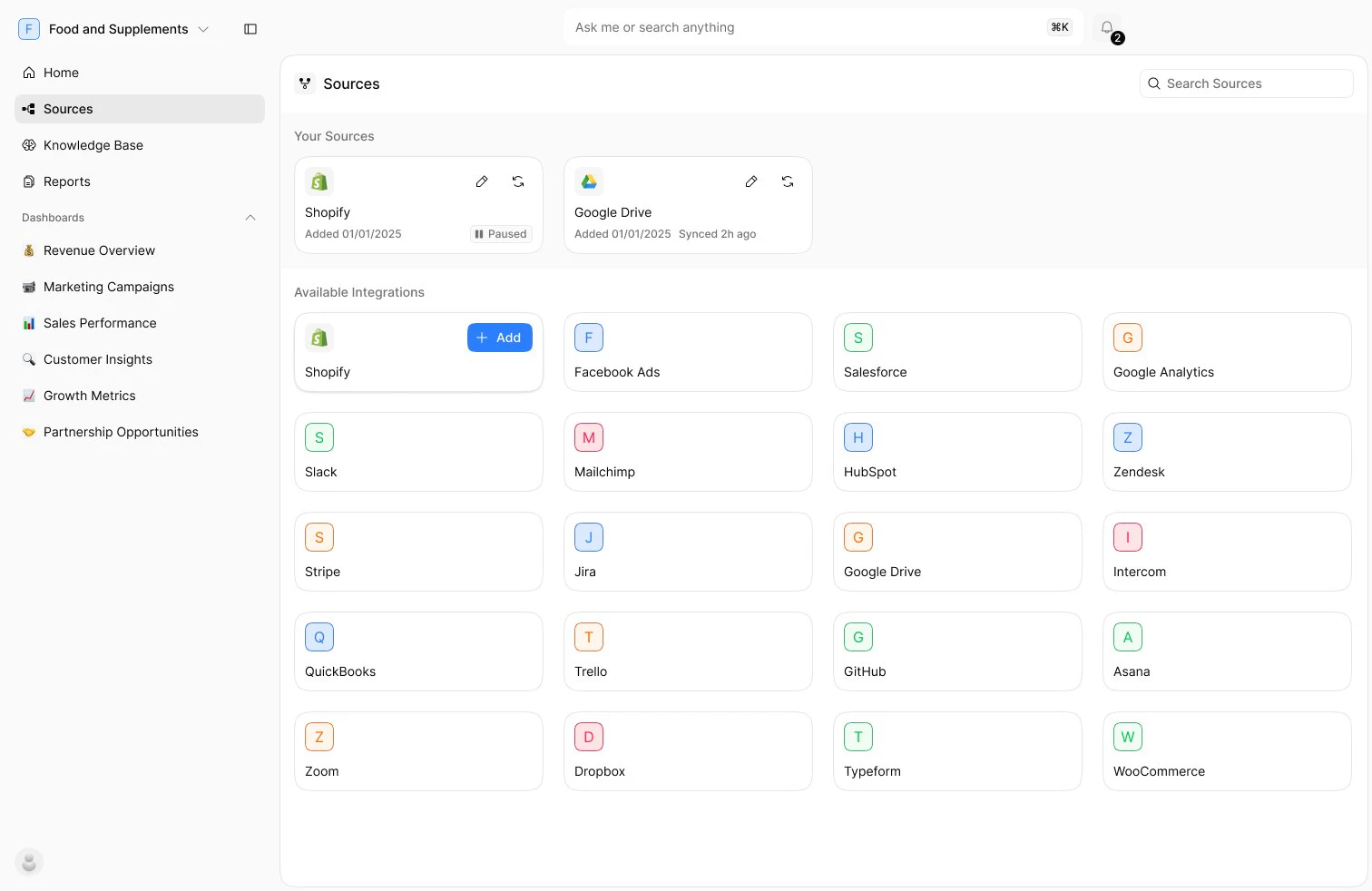Toggle the sidebar collapse icon
This screenshot has width=1372, height=891.
click(250, 29)
